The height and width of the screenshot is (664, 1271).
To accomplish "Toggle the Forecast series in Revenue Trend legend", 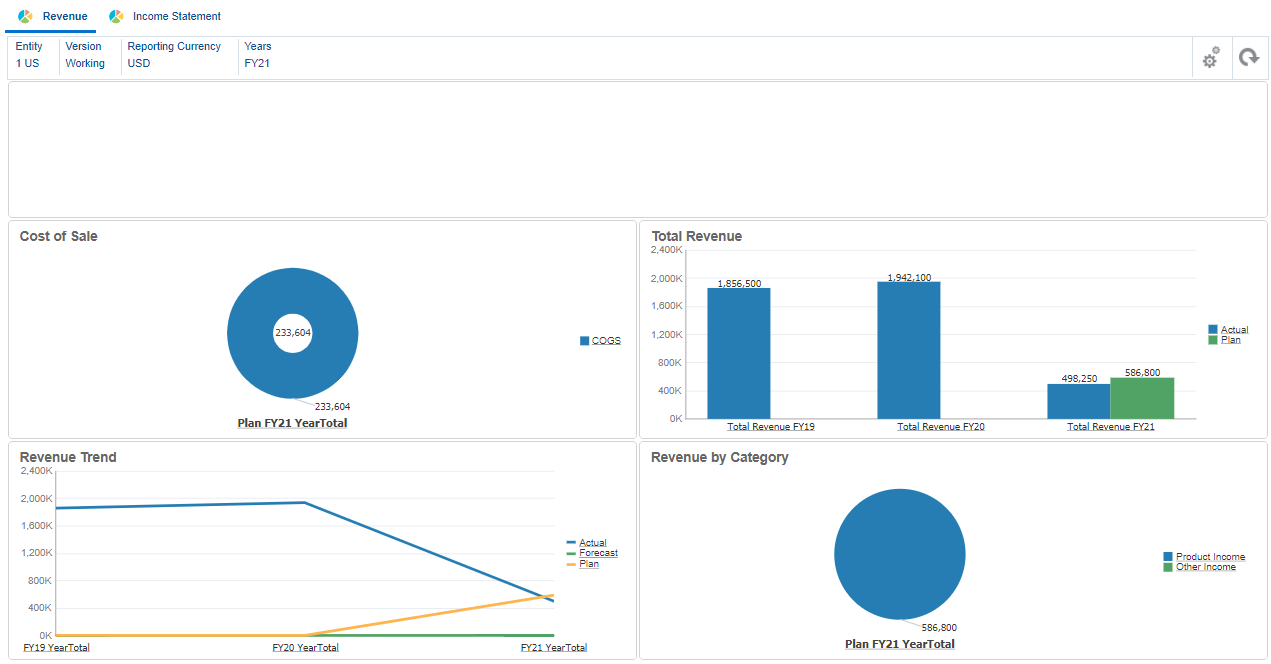I will coord(598,552).
